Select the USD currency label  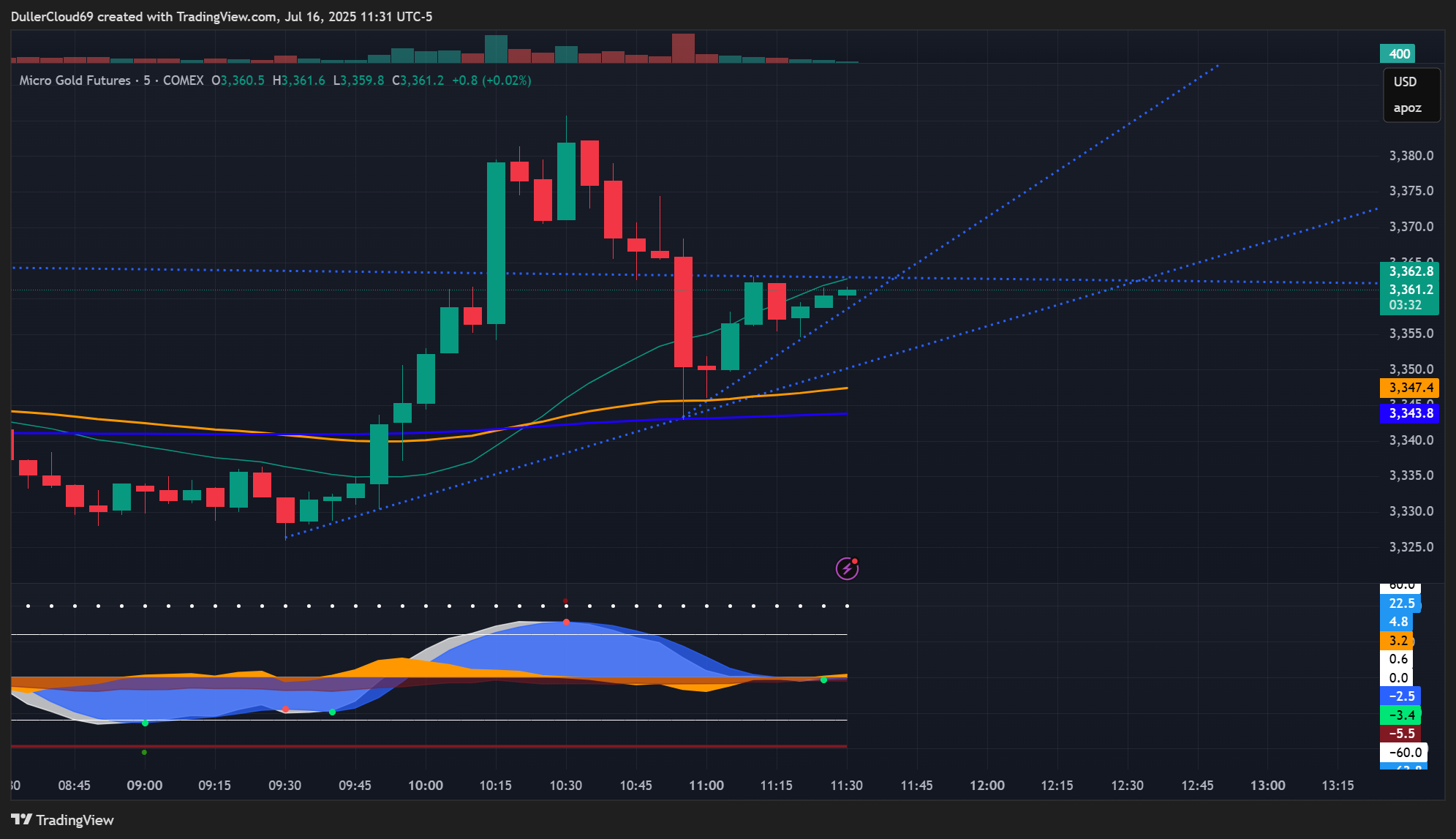(x=1405, y=82)
